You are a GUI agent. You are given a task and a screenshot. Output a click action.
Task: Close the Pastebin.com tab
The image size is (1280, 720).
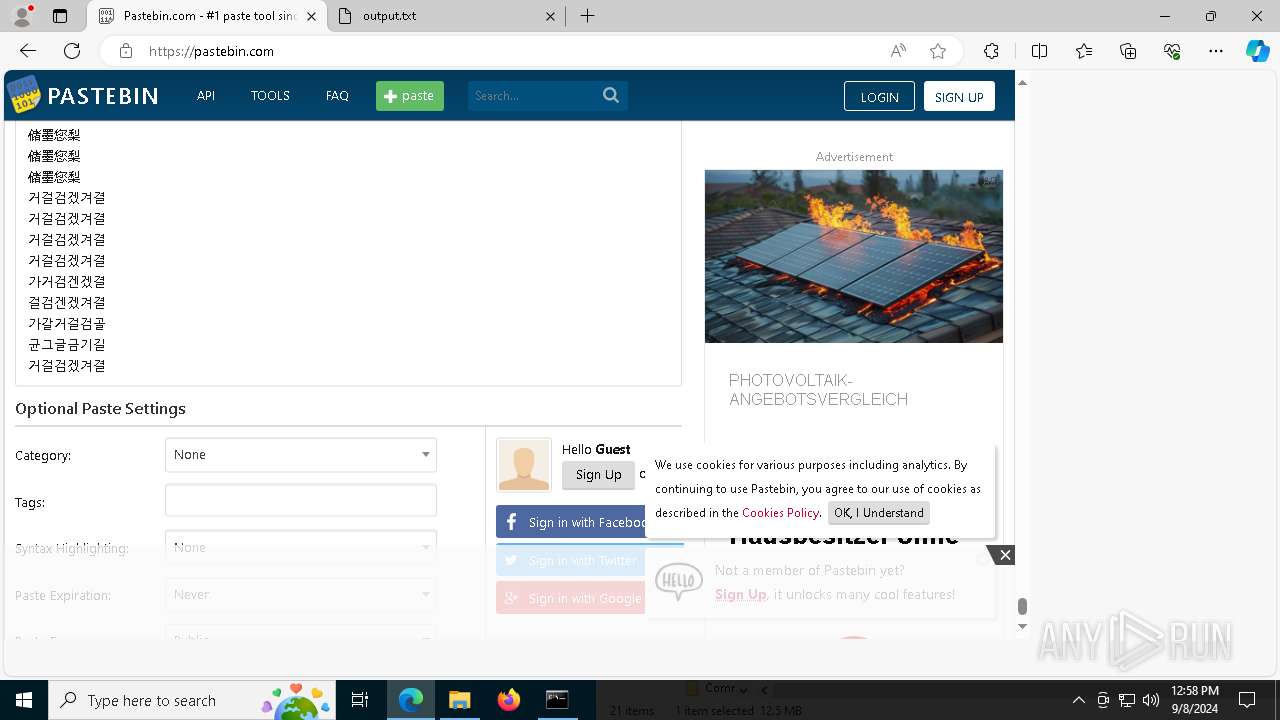(312, 16)
